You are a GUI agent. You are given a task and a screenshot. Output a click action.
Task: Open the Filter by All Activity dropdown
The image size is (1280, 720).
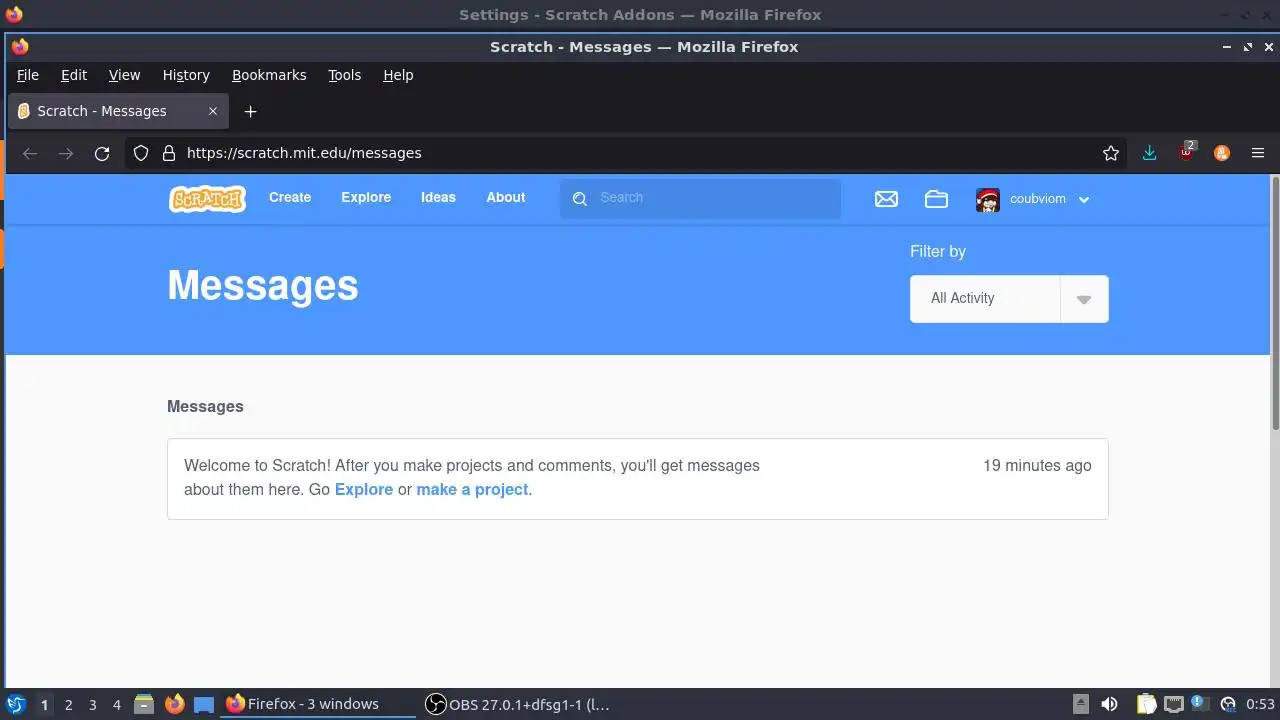pos(1009,299)
